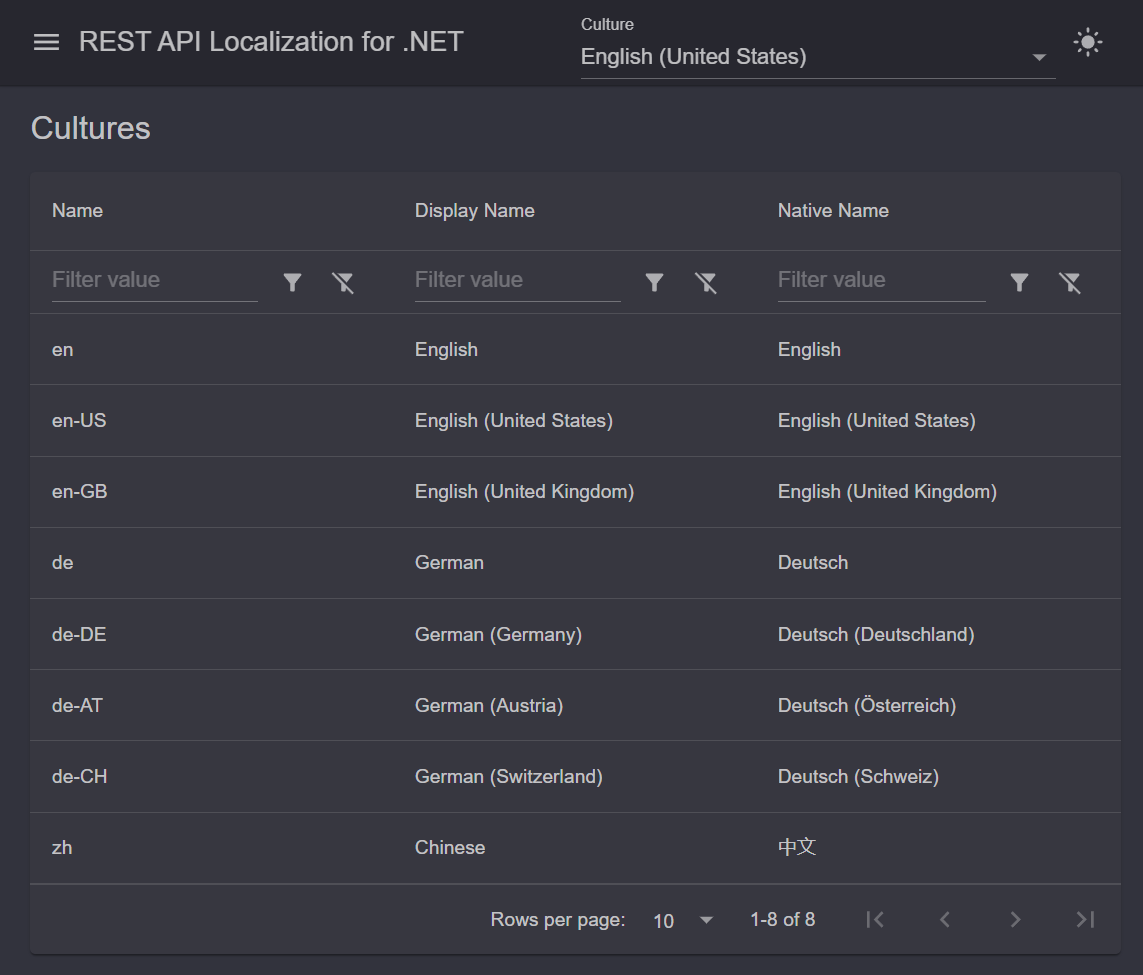Focus the Name filter value field
Screen dimensions: 1143x975
point(155,281)
